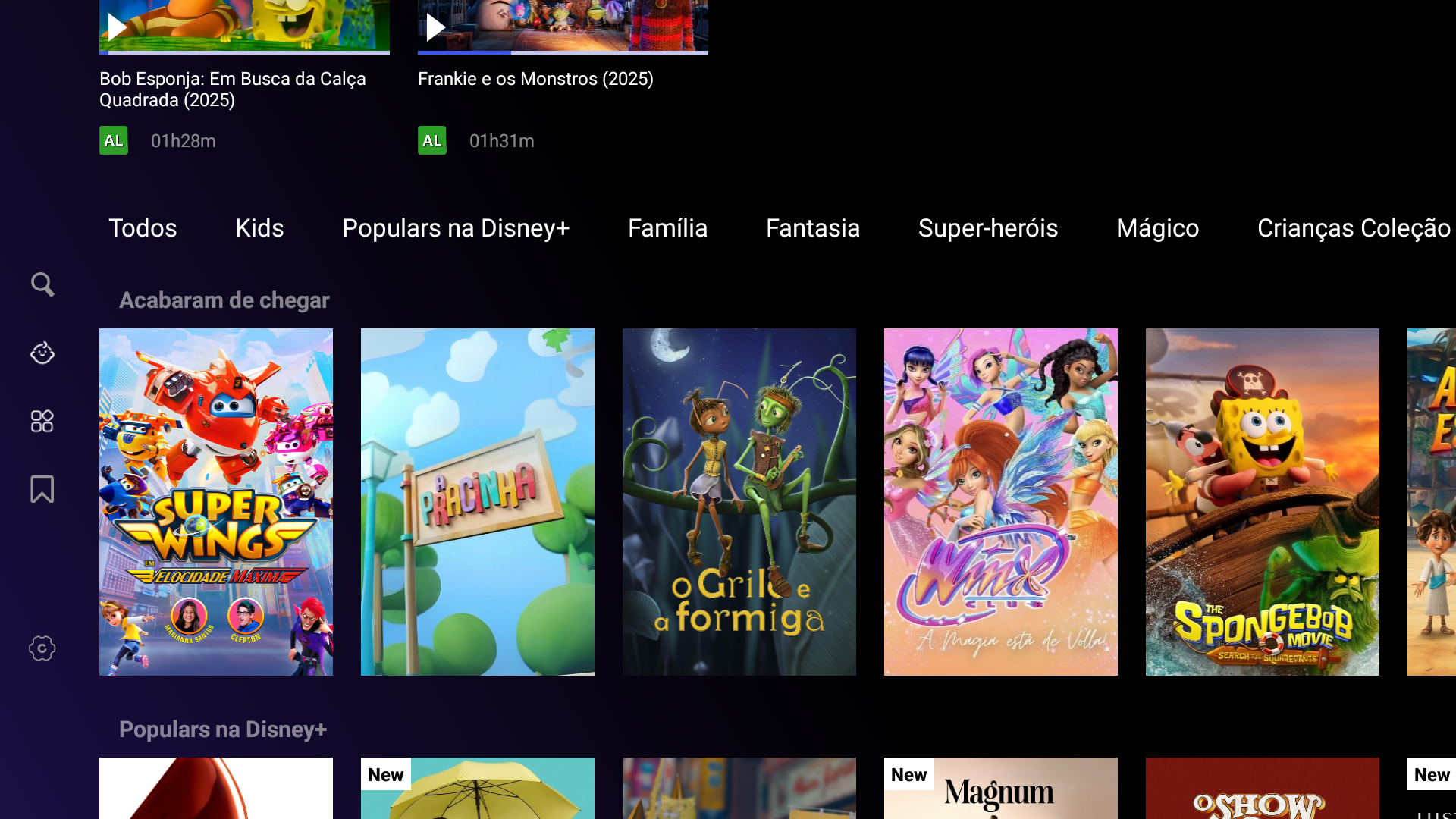Open the Super-heróis category tab
This screenshot has height=819, width=1456.
pyautogui.click(x=987, y=228)
